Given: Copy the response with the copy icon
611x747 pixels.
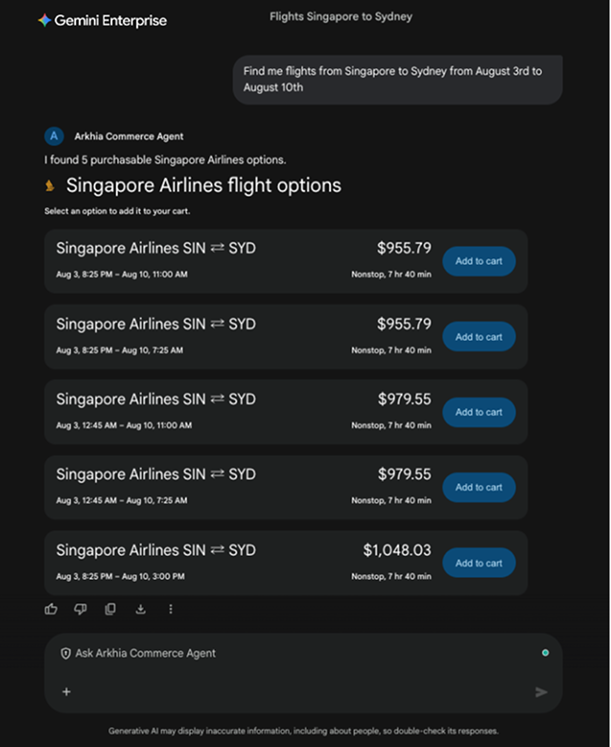Looking at the screenshot, I should pos(110,609).
